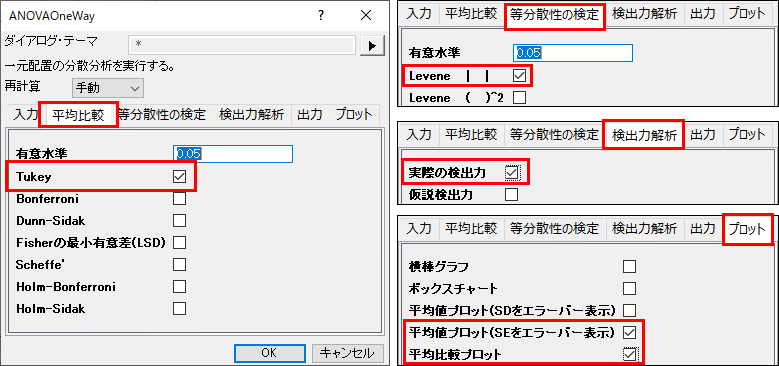Image resolution: width=779 pixels, height=366 pixels.
Task: Select 平均比較 tab in bottom-right panel
Action: coord(470,229)
